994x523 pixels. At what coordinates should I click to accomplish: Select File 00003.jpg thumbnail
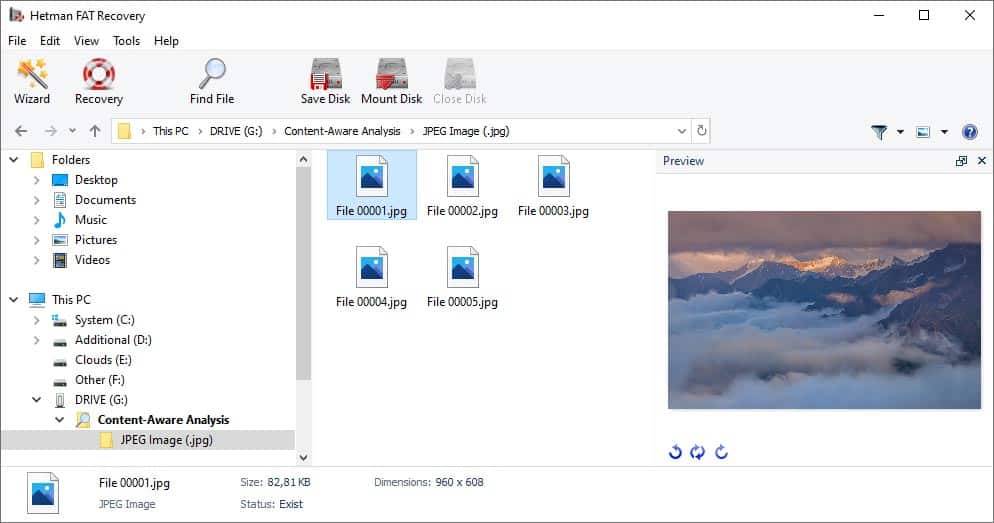(x=553, y=186)
